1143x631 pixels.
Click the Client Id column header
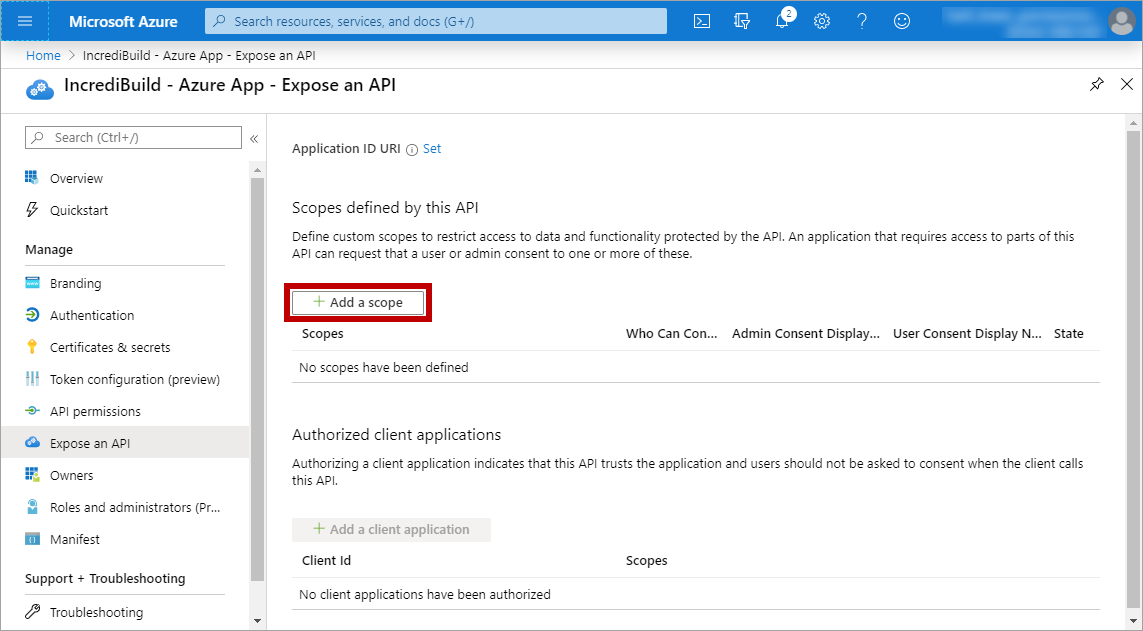(x=327, y=560)
